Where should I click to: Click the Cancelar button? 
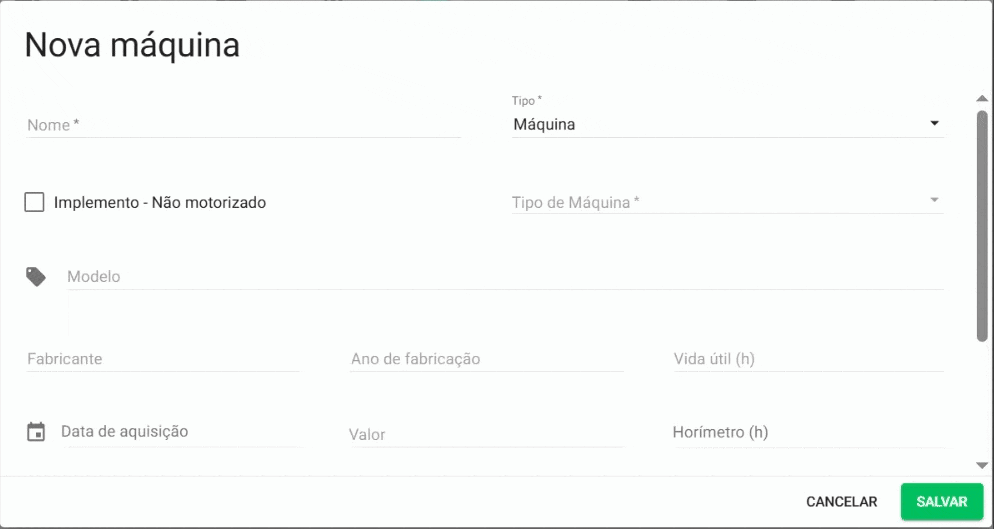pyautogui.click(x=841, y=502)
